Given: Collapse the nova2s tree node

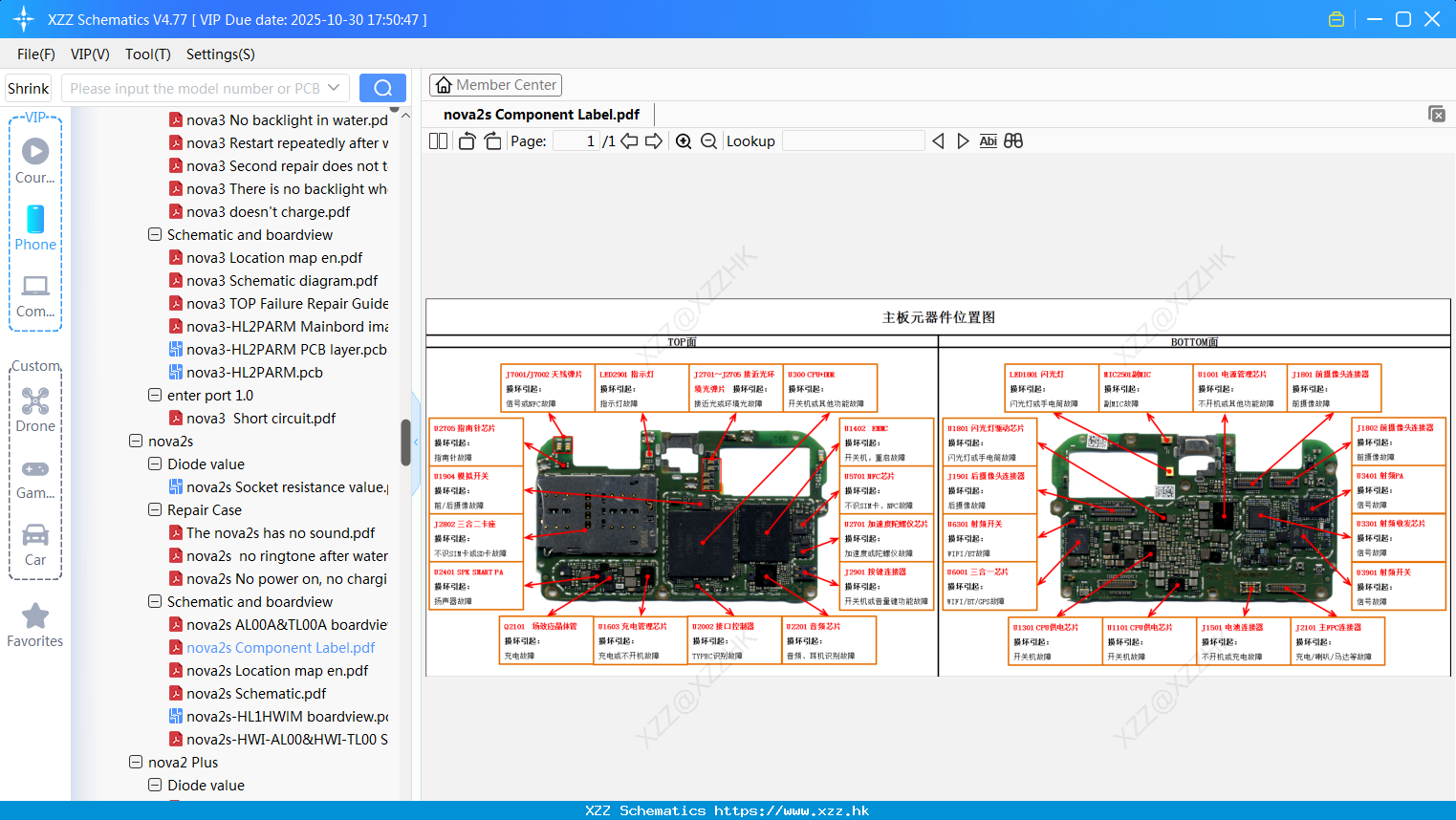Looking at the screenshot, I should [136, 442].
